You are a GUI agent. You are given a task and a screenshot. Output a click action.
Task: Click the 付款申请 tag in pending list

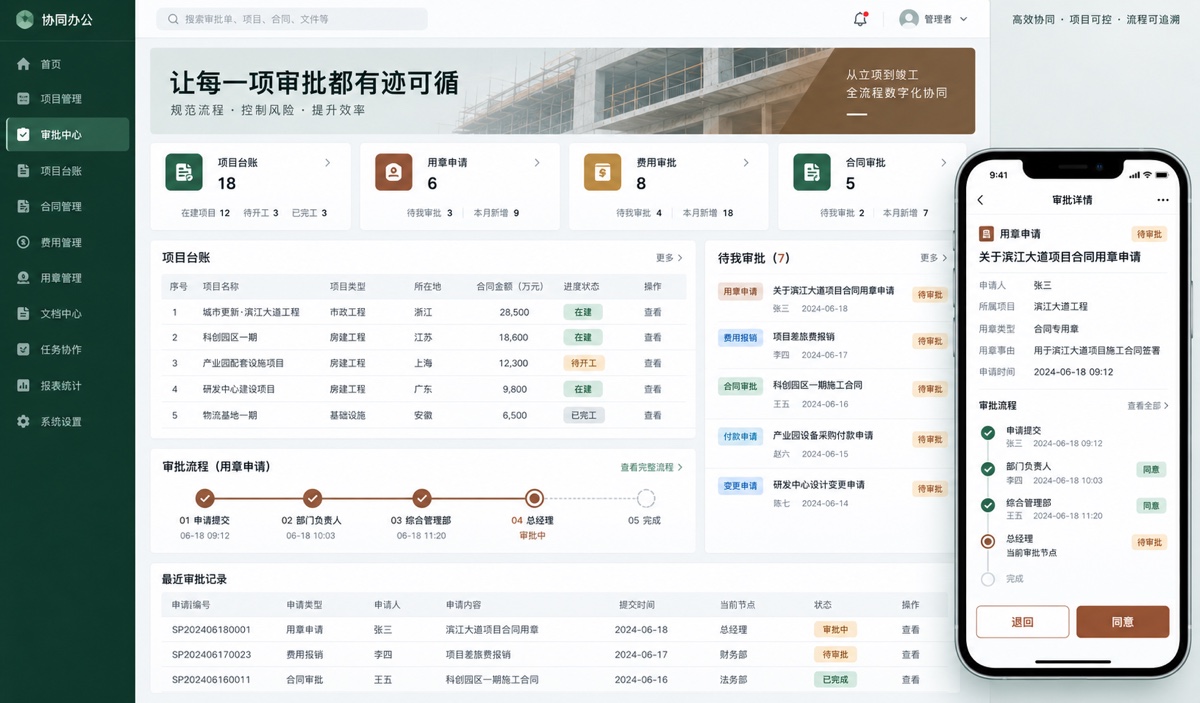click(x=741, y=436)
